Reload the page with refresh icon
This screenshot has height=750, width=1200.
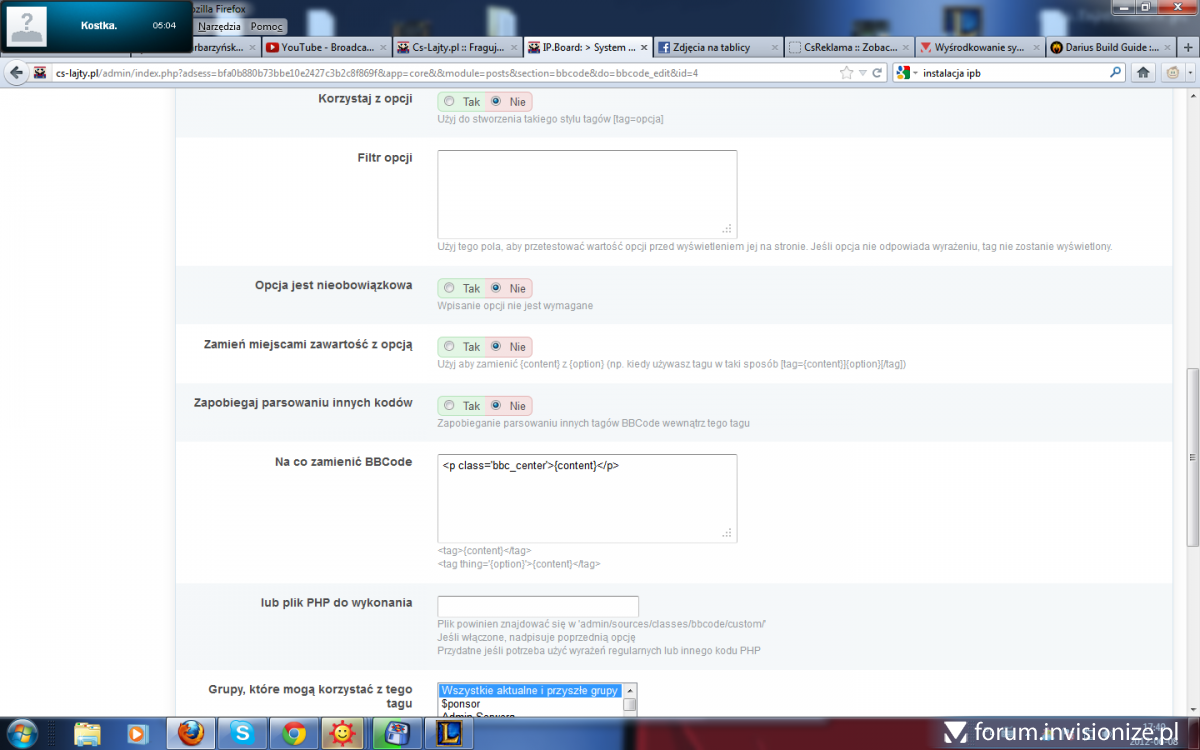pyautogui.click(x=877, y=73)
